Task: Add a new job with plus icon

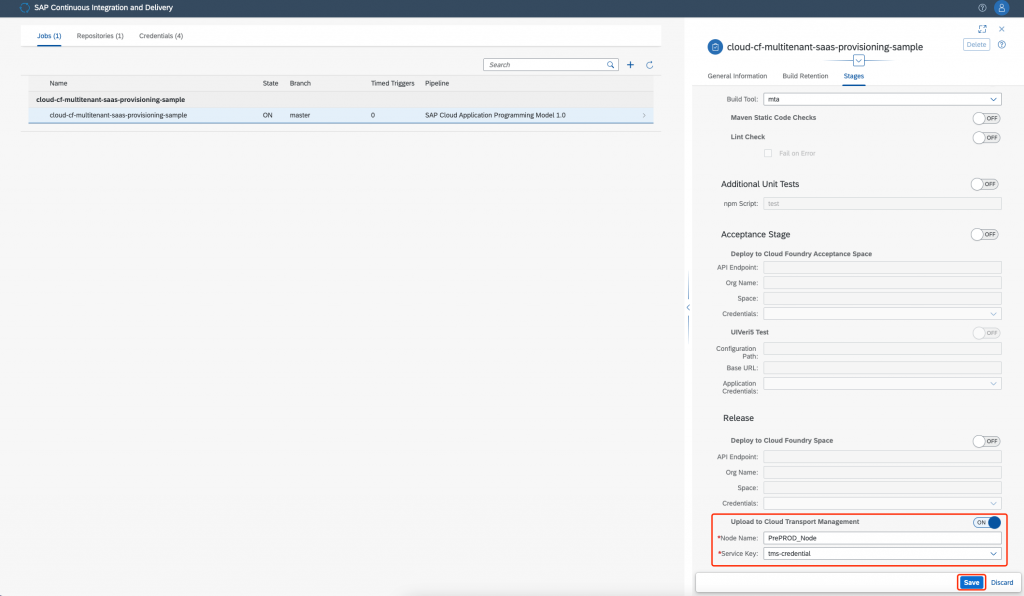Action: [x=630, y=65]
